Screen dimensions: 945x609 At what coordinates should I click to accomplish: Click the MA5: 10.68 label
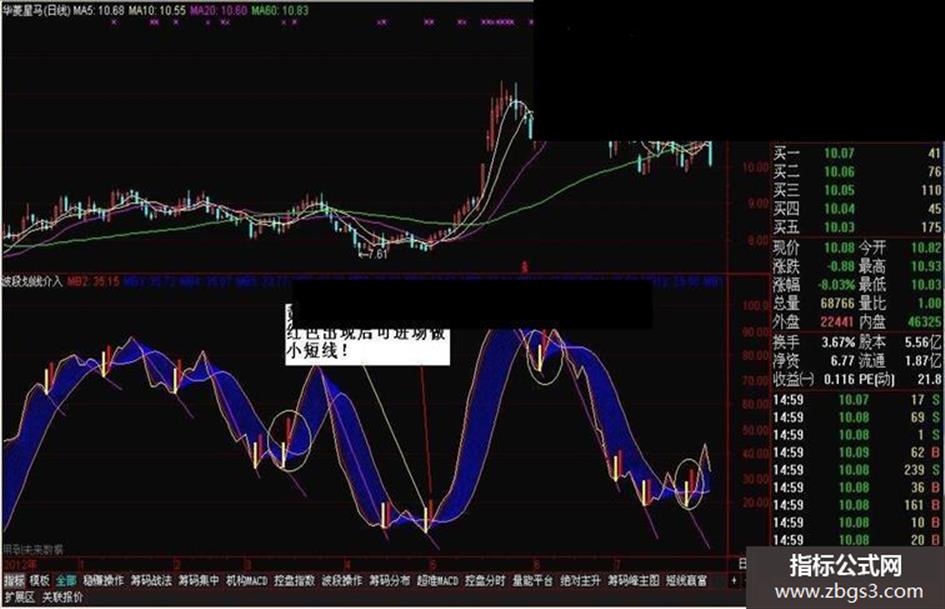click(x=99, y=10)
